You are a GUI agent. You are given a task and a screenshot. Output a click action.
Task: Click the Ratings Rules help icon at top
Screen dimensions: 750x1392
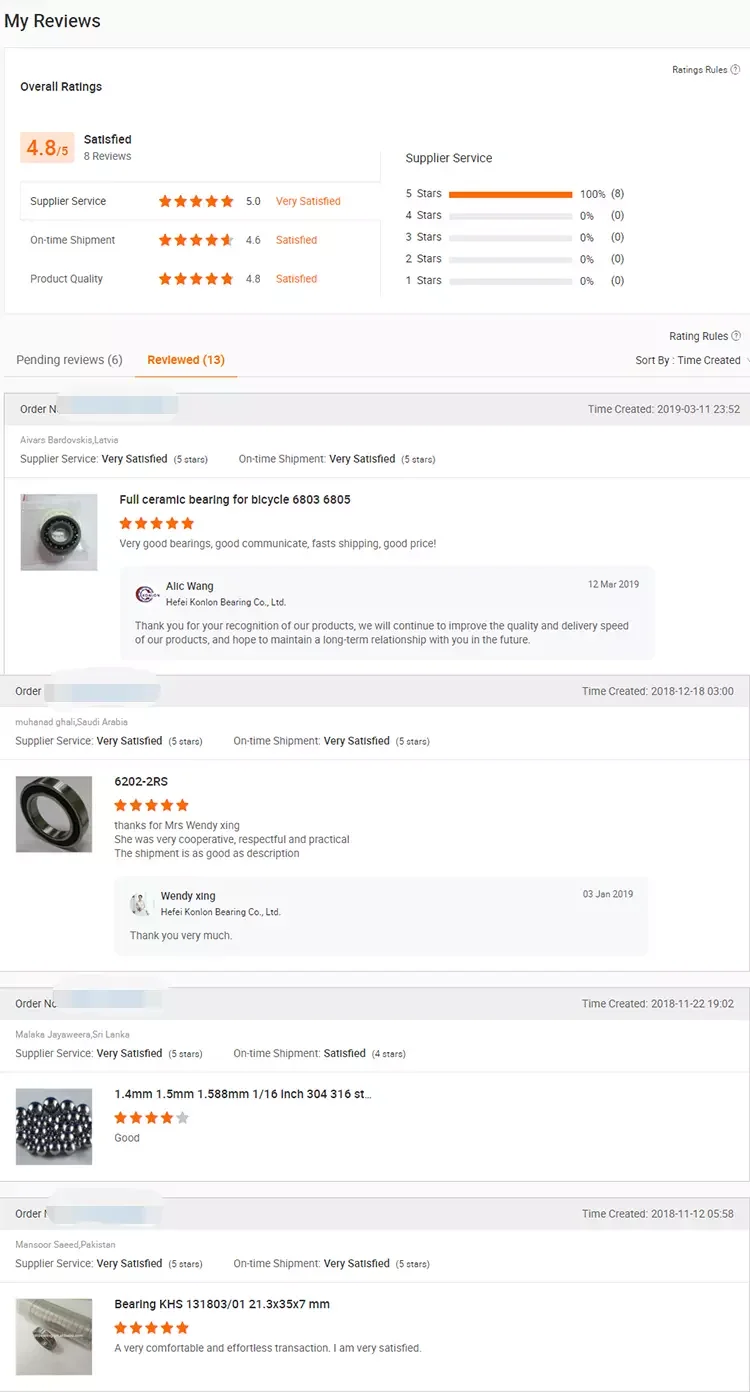click(x=736, y=70)
